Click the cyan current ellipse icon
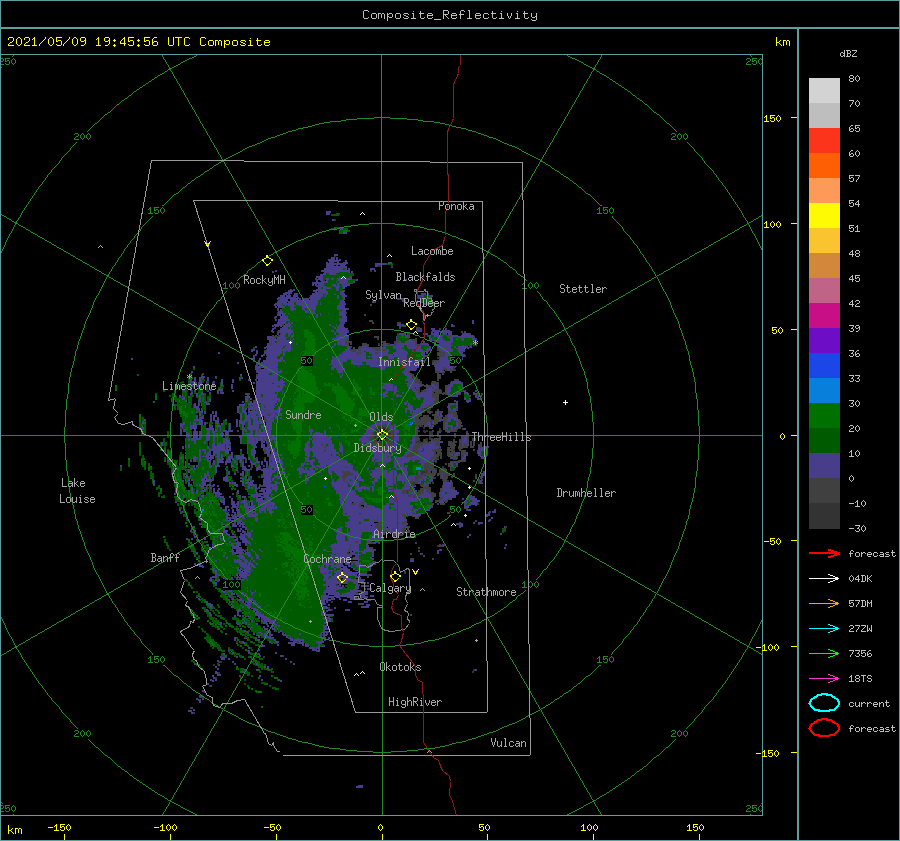900x841 pixels. tap(824, 703)
